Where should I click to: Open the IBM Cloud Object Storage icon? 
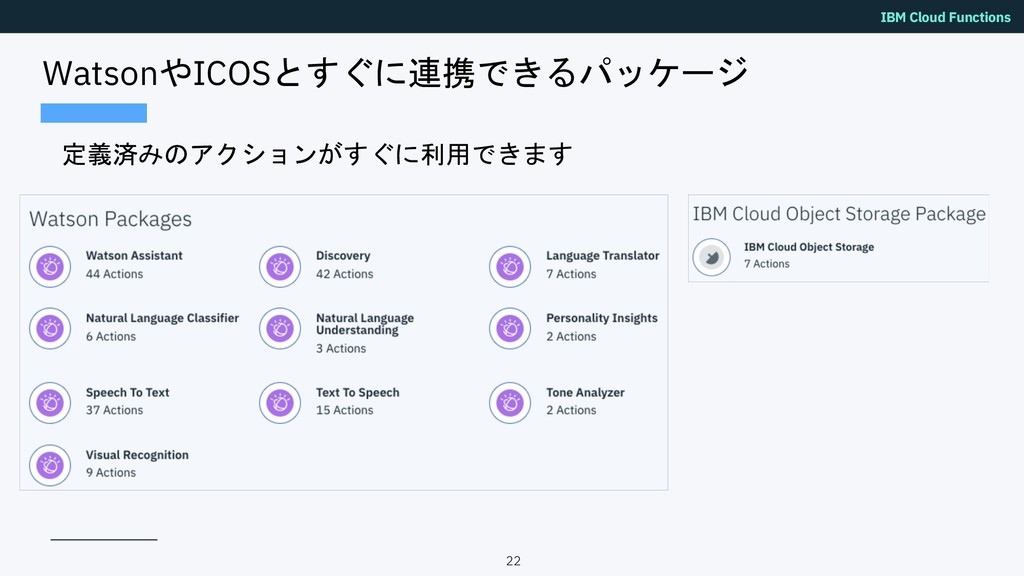[x=712, y=257]
